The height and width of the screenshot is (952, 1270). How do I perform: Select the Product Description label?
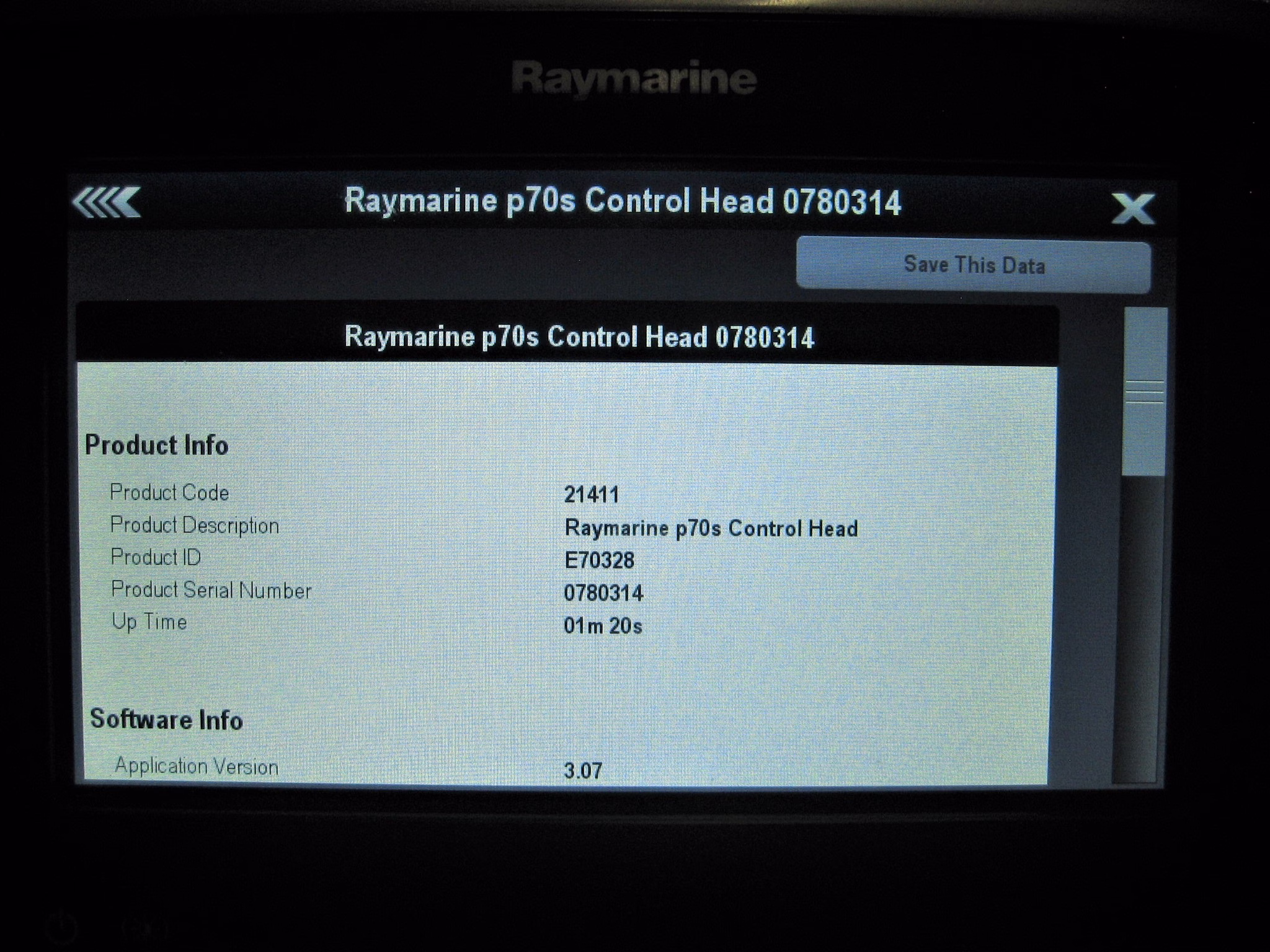click(x=195, y=526)
